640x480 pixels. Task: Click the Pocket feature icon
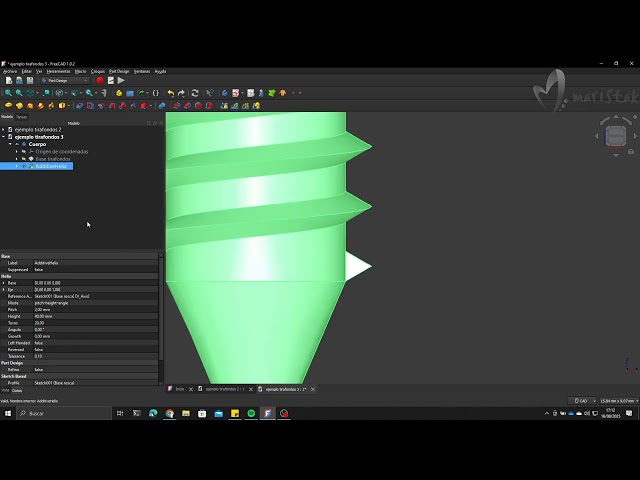coord(80,106)
